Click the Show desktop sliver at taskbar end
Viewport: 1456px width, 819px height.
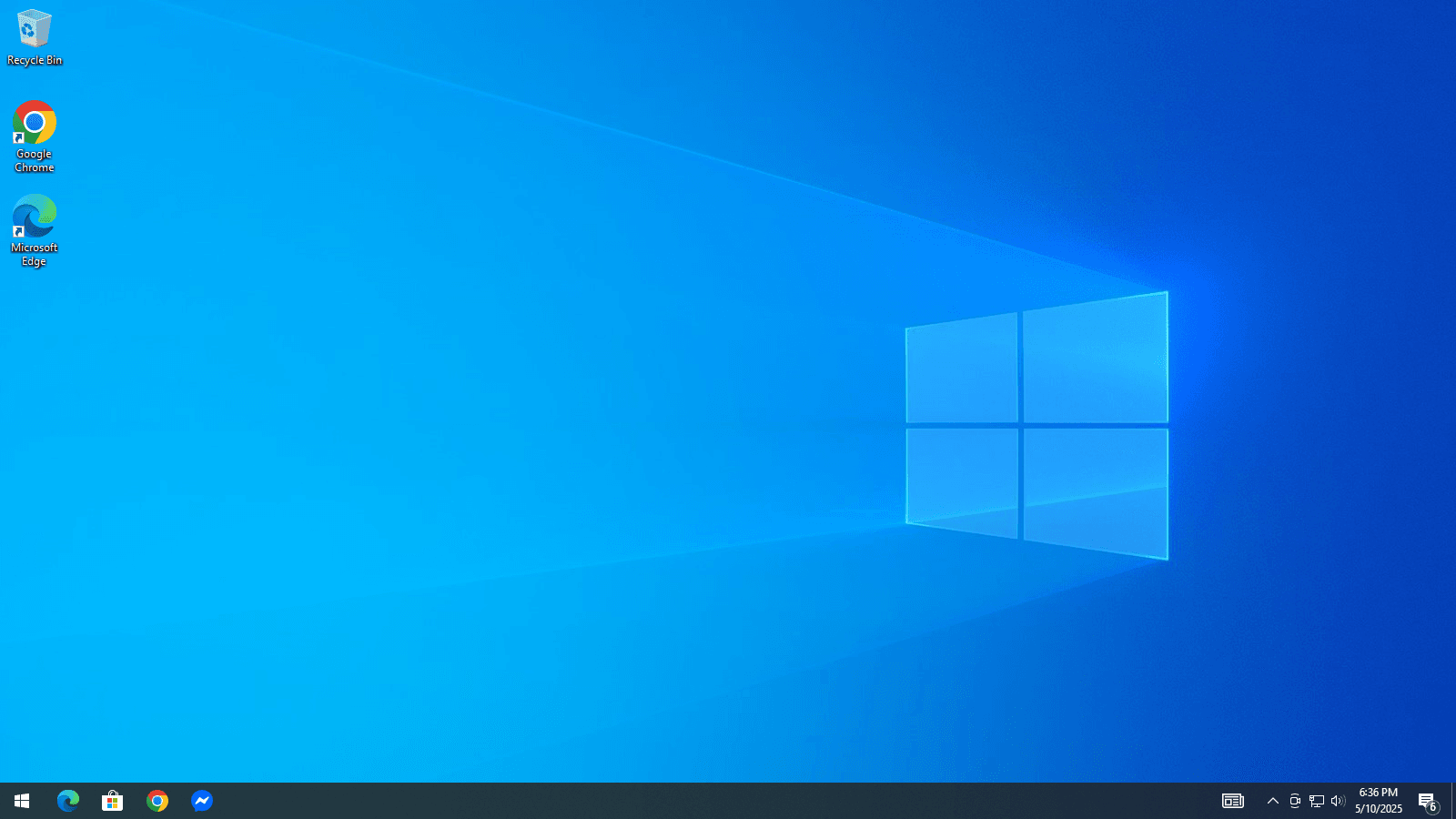pos(1453,801)
